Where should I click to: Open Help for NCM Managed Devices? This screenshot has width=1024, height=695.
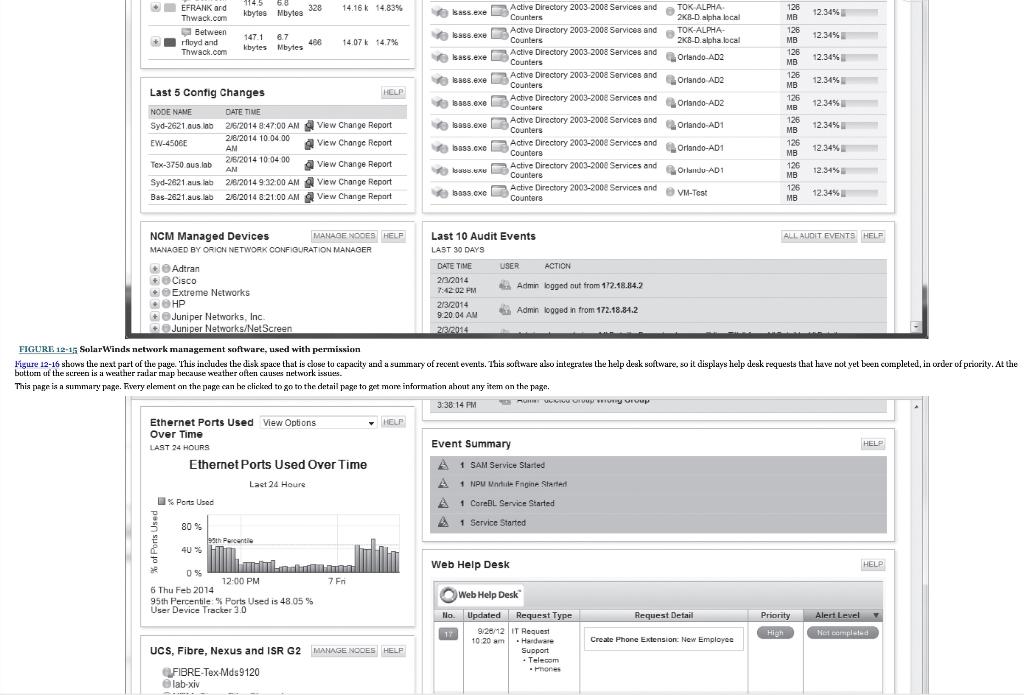pos(393,236)
